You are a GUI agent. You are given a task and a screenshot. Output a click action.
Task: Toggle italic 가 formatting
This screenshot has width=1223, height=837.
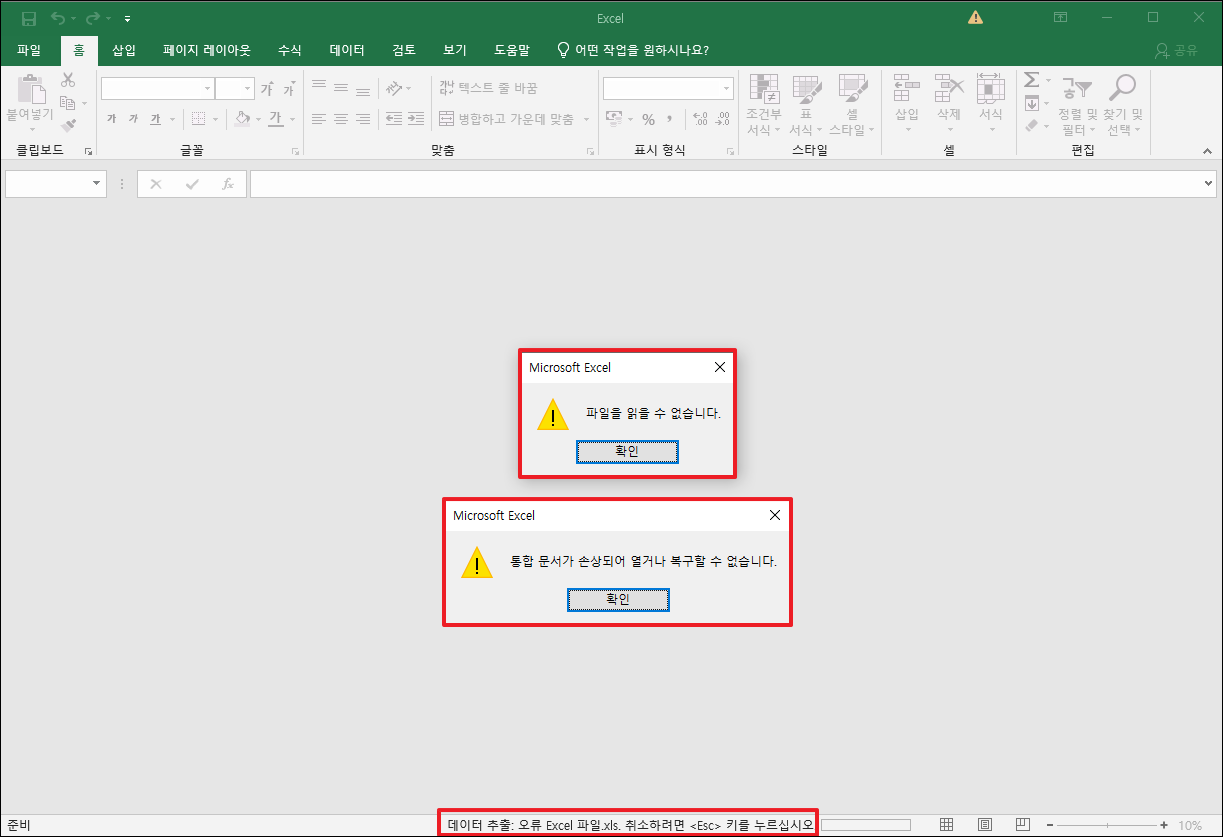point(133,119)
